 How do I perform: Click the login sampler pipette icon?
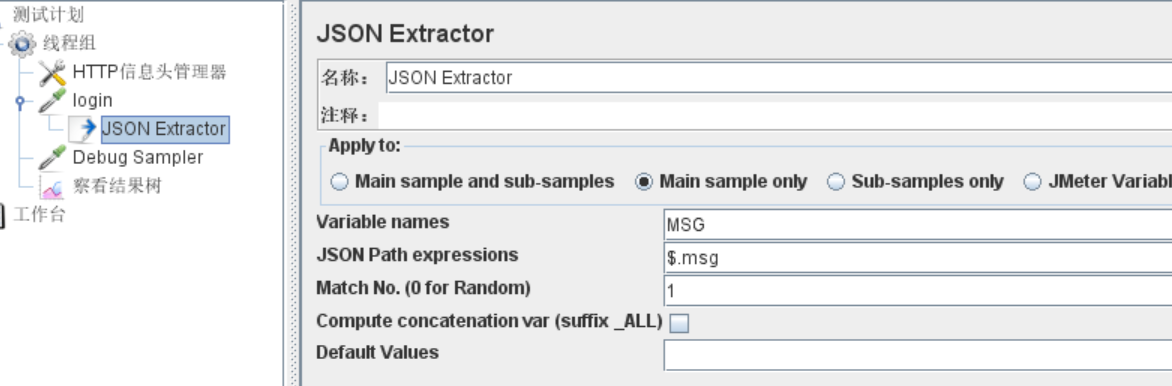52,100
